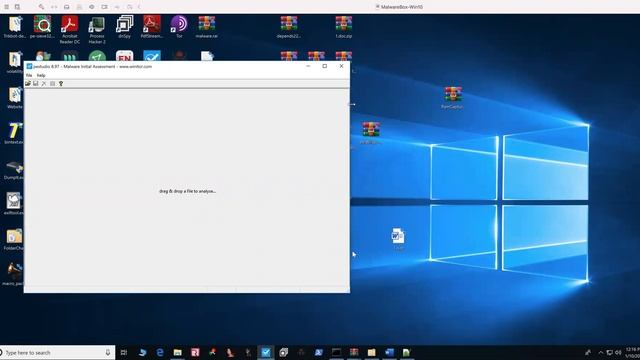This screenshot has width=640, height=360.
Task: Select the malware.rar archive on desktop
Action: coord(207,27)
